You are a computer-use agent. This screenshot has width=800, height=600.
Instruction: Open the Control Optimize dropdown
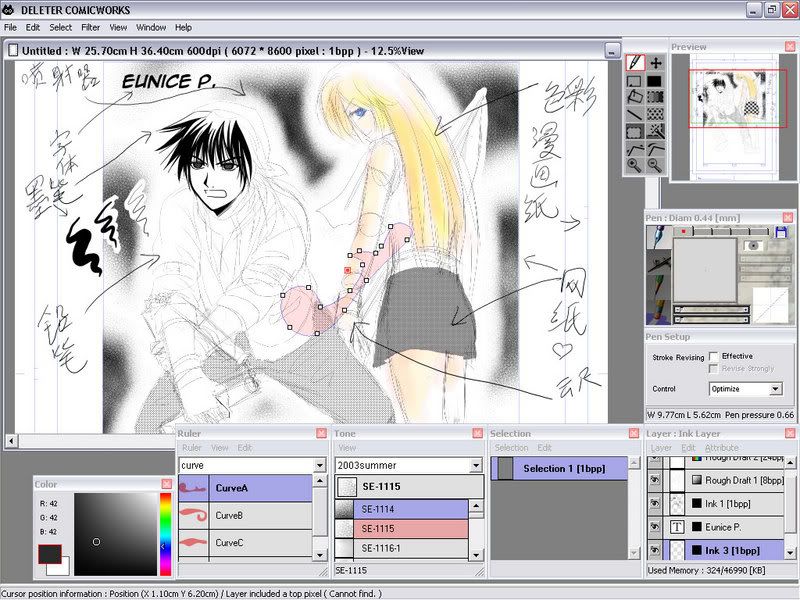776,389
